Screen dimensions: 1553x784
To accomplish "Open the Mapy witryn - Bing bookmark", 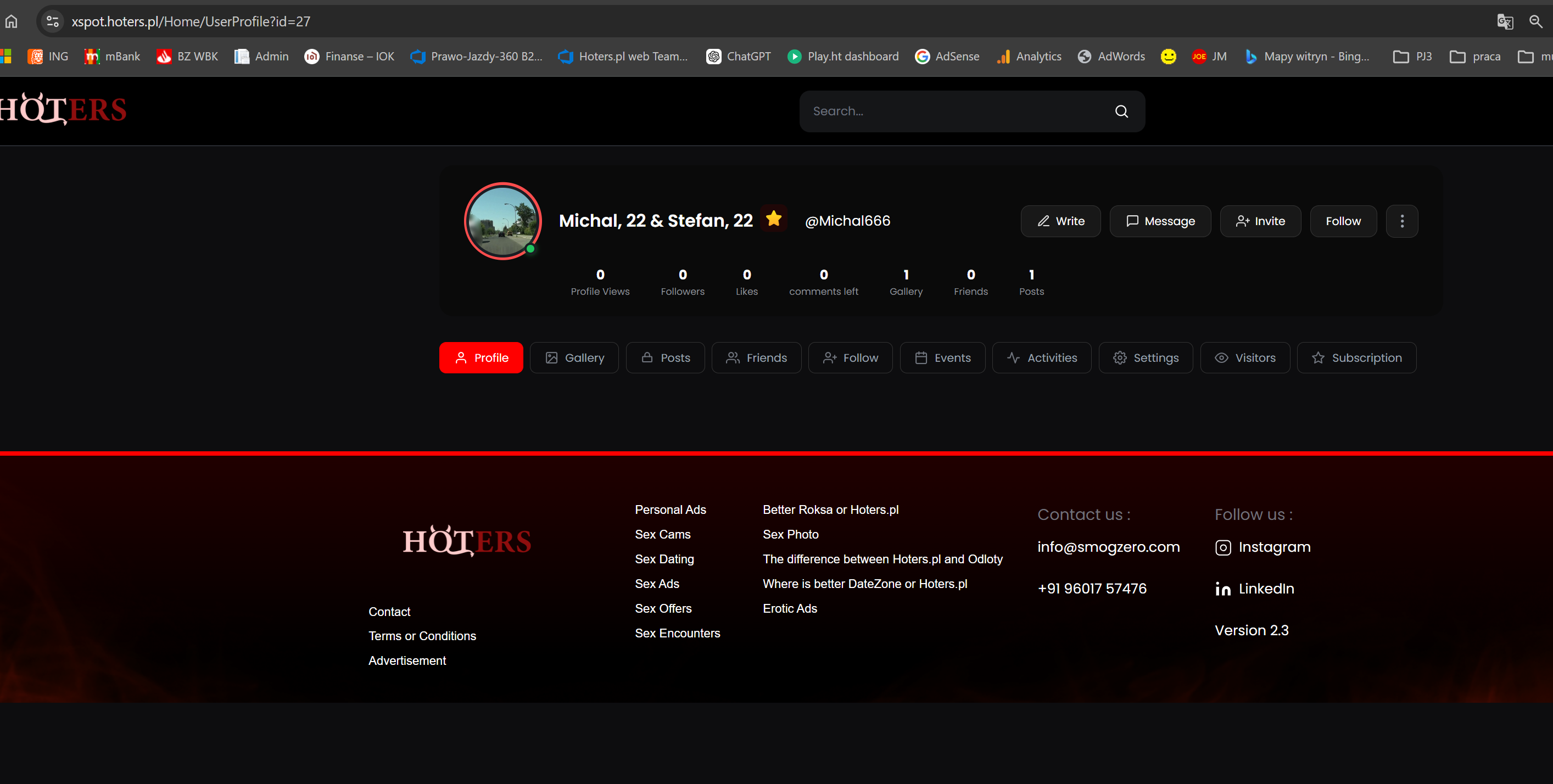I will click(x=1306, y=57).
